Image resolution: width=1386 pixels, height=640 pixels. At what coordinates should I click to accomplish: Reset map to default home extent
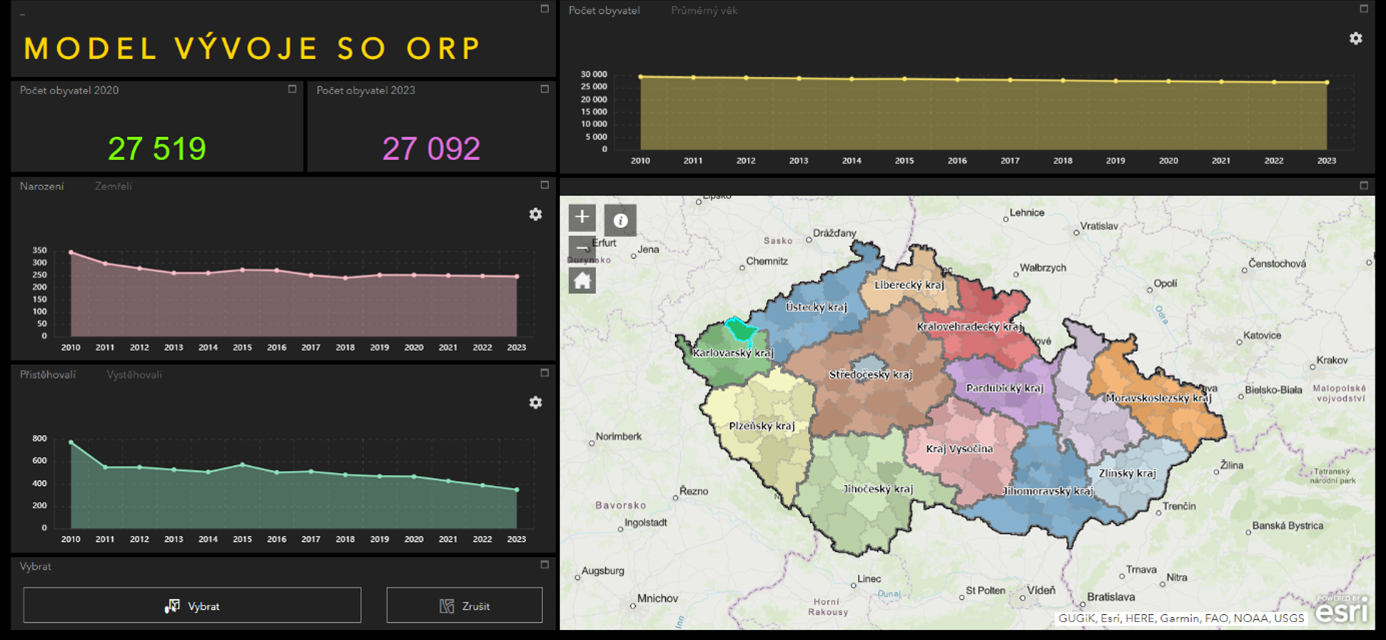pyautogui.click(x=582, y=280)
